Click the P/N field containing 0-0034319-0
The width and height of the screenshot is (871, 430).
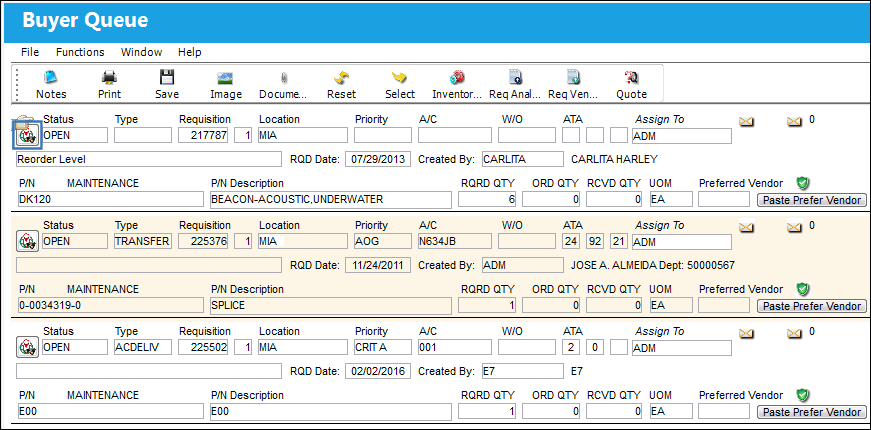pyautogui.click(x=111, y=306)
